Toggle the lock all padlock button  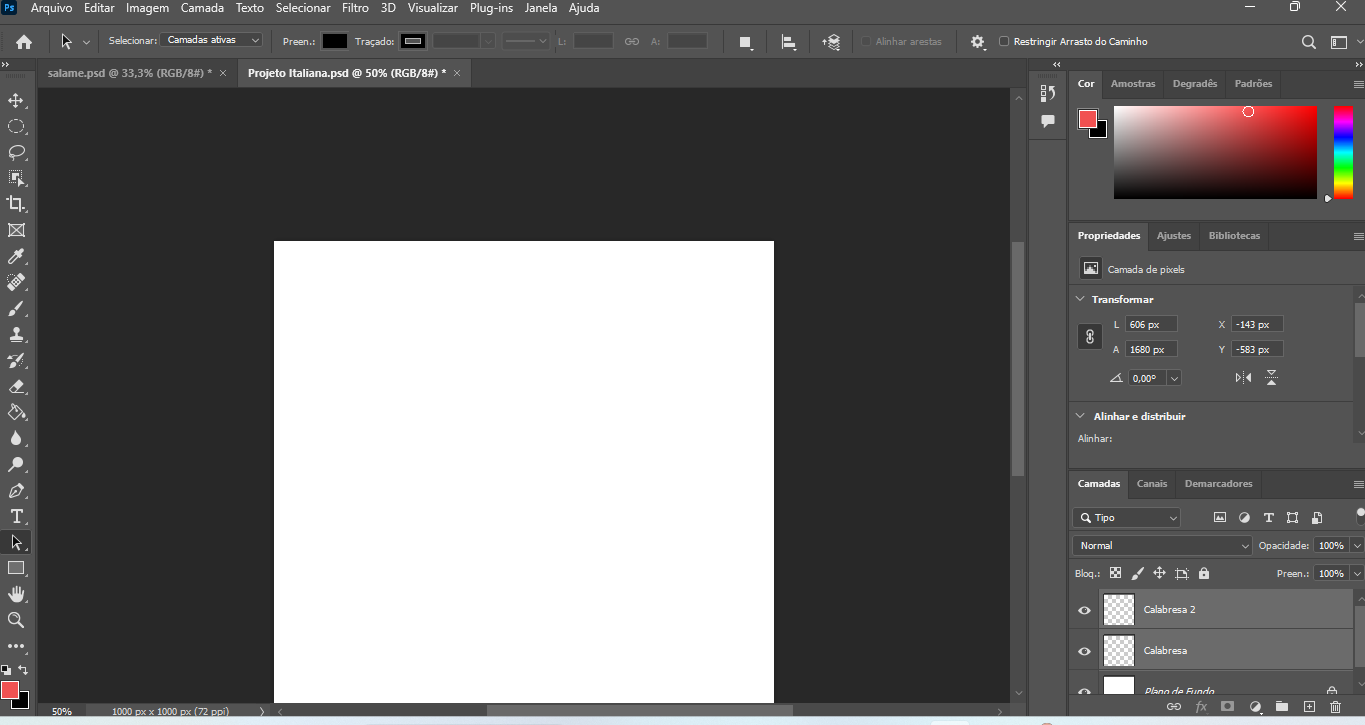coord(1203,574)
